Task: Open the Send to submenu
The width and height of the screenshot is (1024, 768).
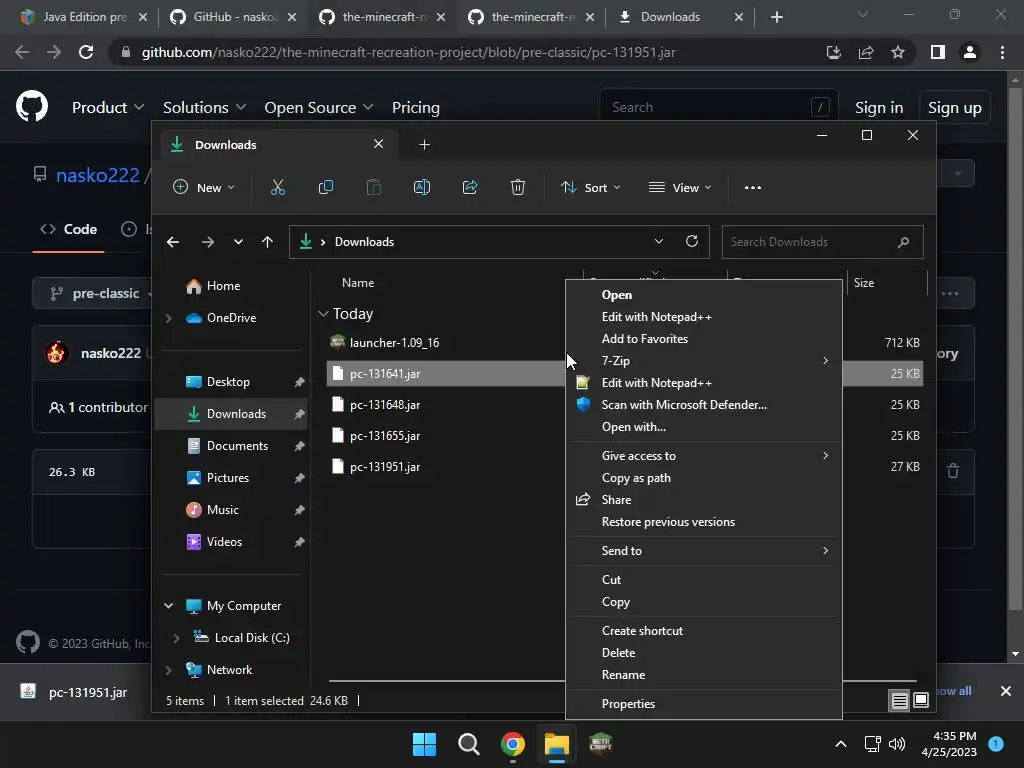Action: pyautogui.click(x=703, y=551)
